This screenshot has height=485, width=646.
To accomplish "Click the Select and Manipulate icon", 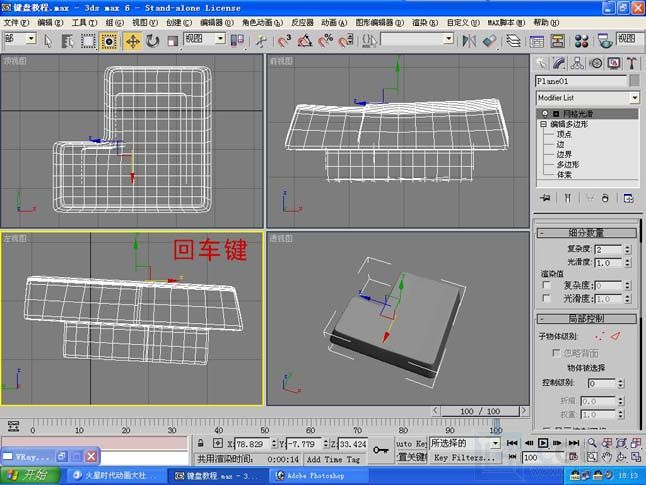I will pyautogui.click(x=260, y=41).
